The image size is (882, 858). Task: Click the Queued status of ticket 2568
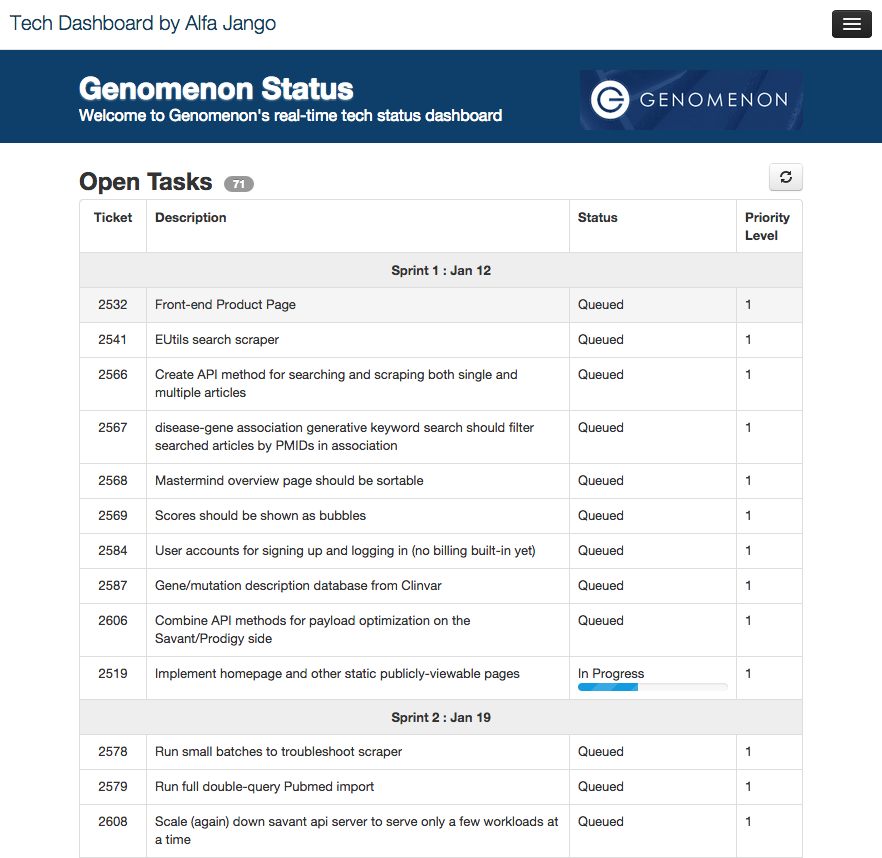(x=601, y=480)
